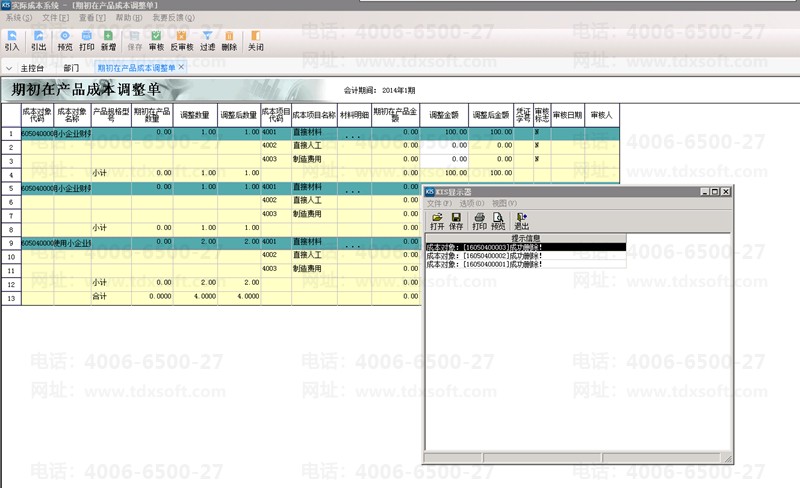
Task: Switch to the 主控台 tab
Action: (x=32, y=68)
